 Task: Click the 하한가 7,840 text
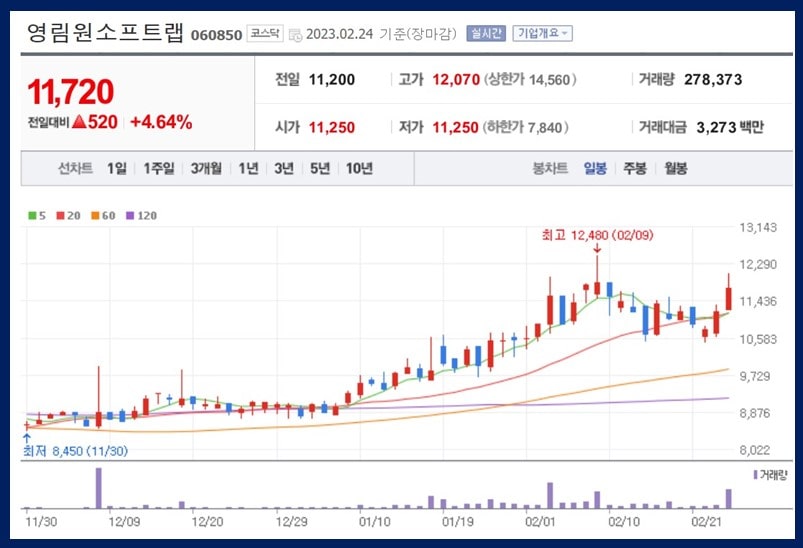[x=525, y=127]
